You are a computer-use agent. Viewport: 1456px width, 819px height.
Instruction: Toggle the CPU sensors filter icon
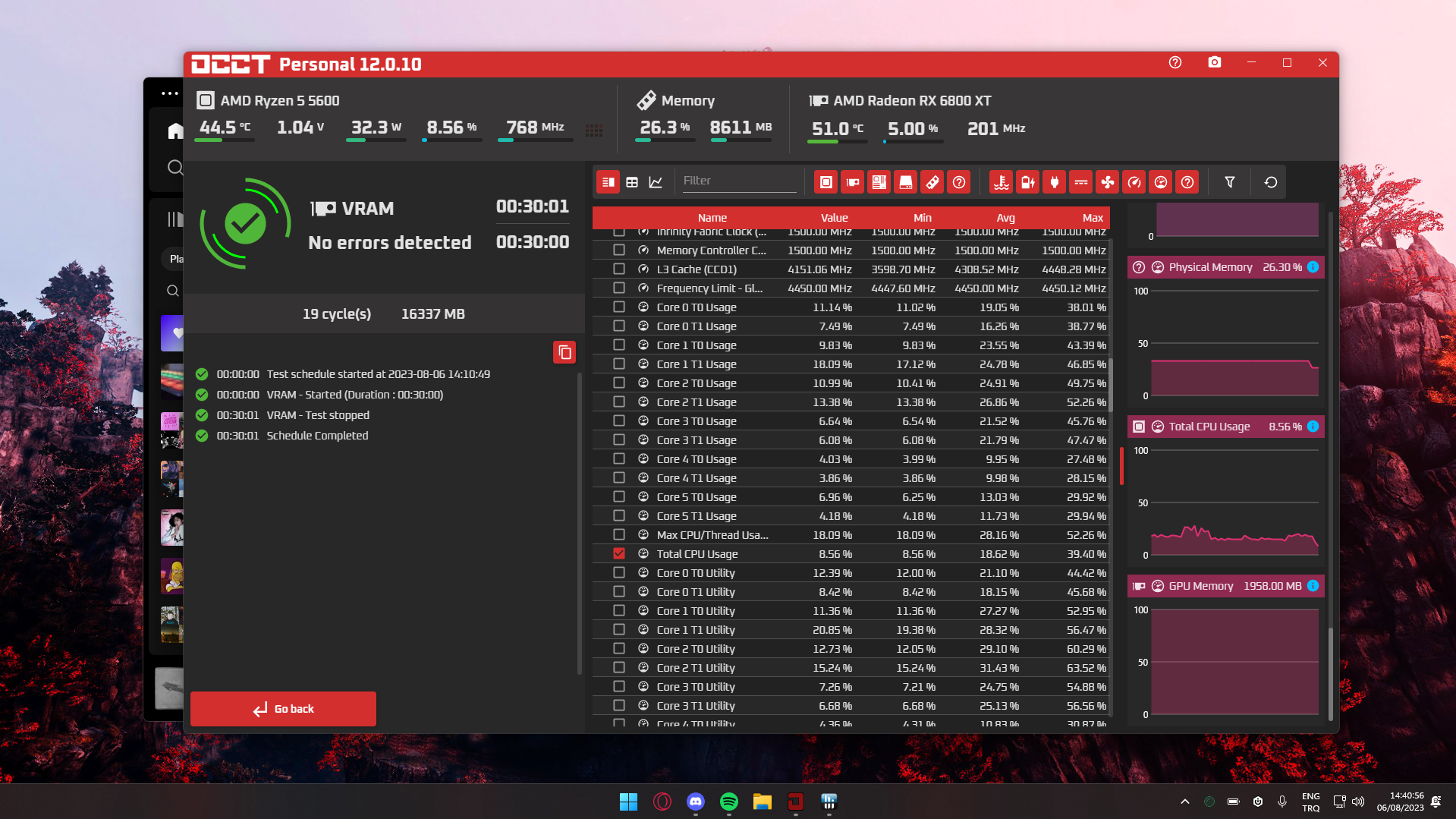click(x=825, y=182)
